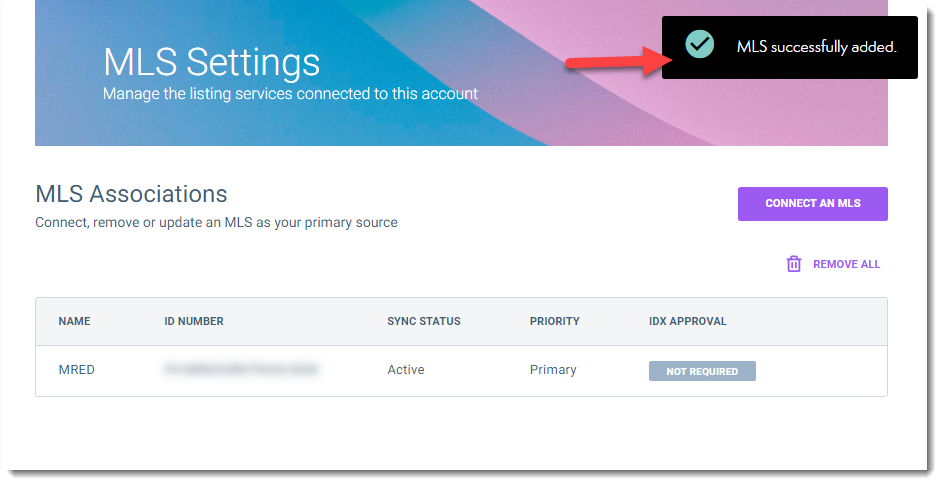Sort by the PRIORITY column header
Viewport: 942px width, 485px height.
[555, 321]
